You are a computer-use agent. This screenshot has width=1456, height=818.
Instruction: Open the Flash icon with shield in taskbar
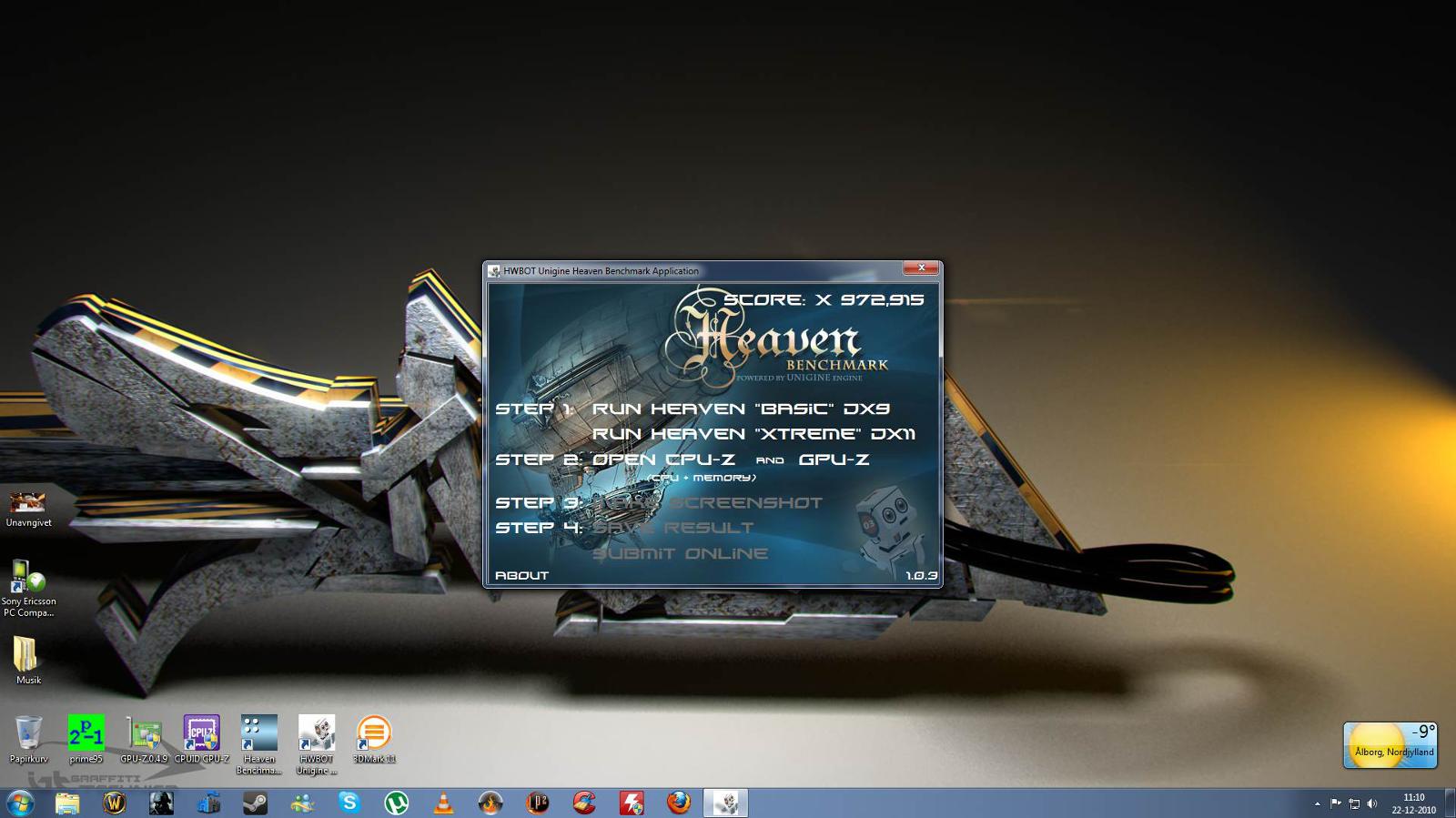[x=632, y=803]
